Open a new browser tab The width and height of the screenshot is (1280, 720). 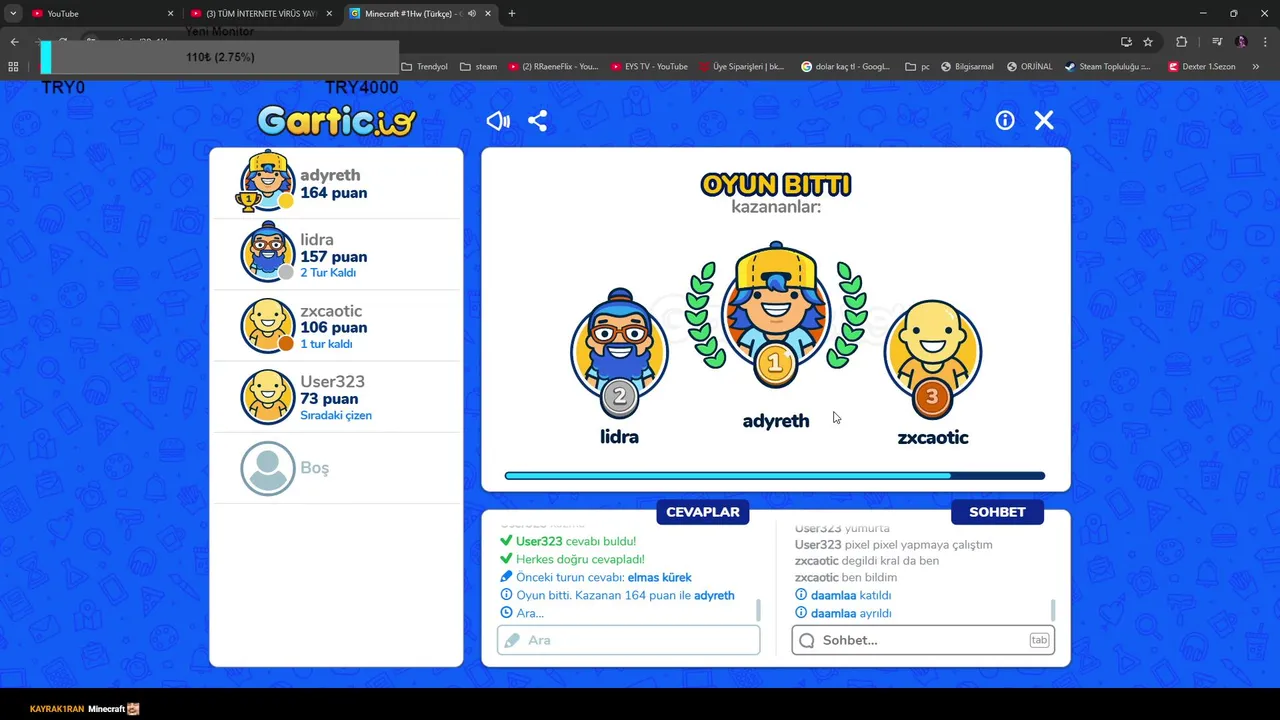512,14
